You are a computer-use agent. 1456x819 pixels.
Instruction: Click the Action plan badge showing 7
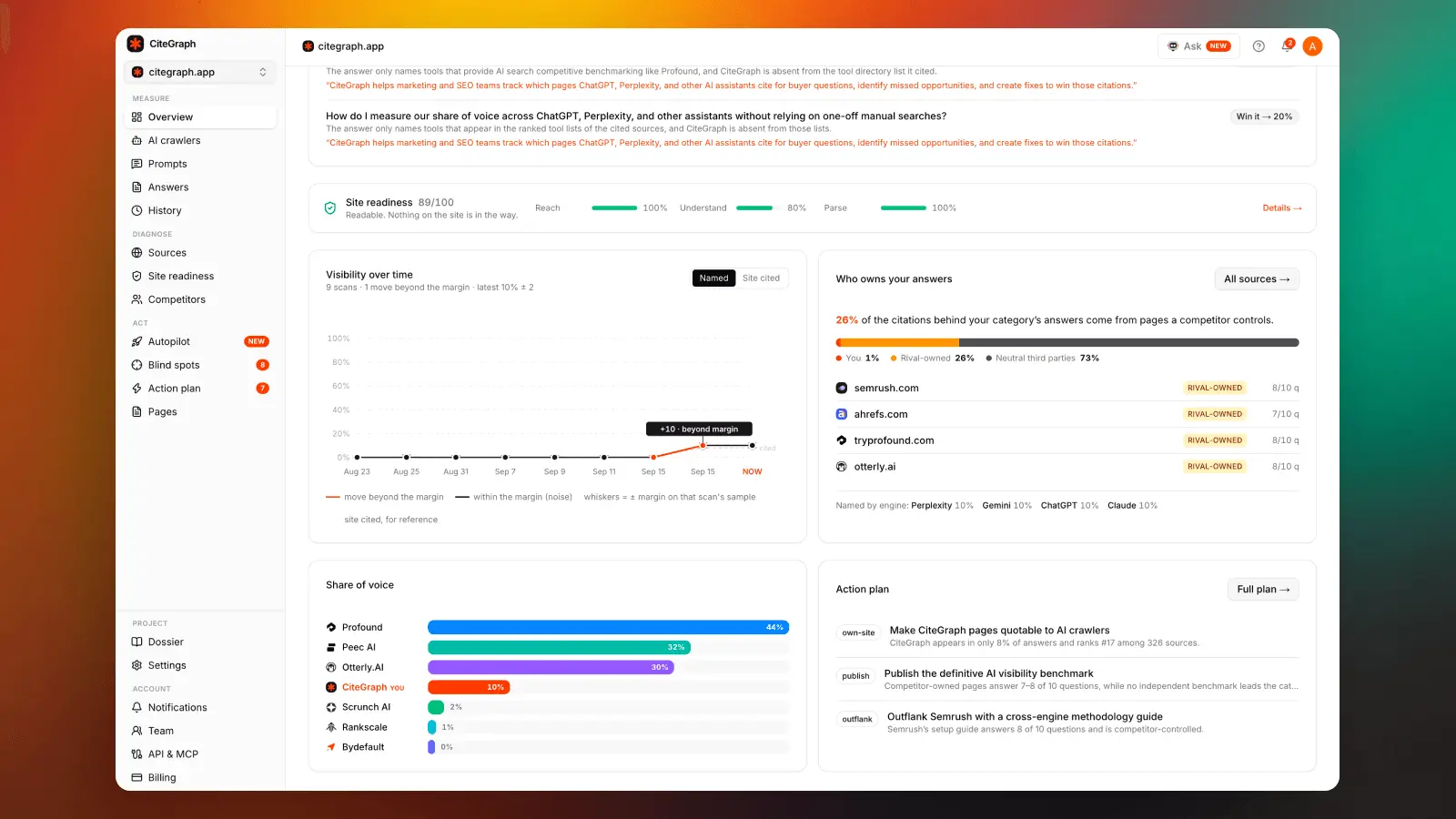(263, 389)
